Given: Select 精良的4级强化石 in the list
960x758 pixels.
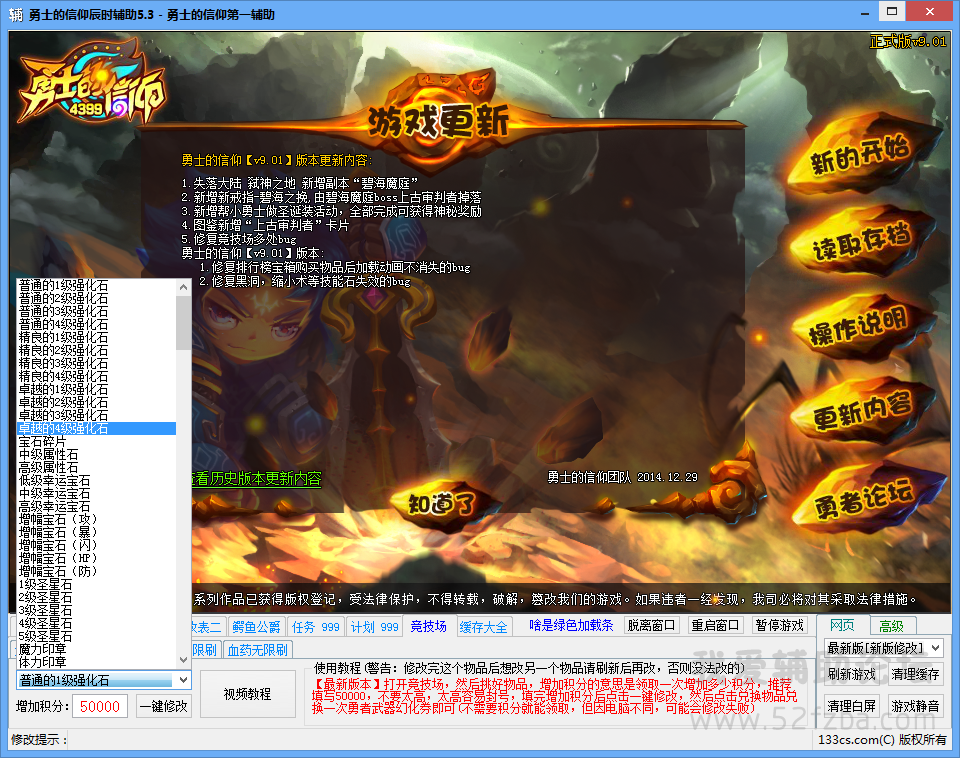Looking at the screenshot, I should coord(96,377).
